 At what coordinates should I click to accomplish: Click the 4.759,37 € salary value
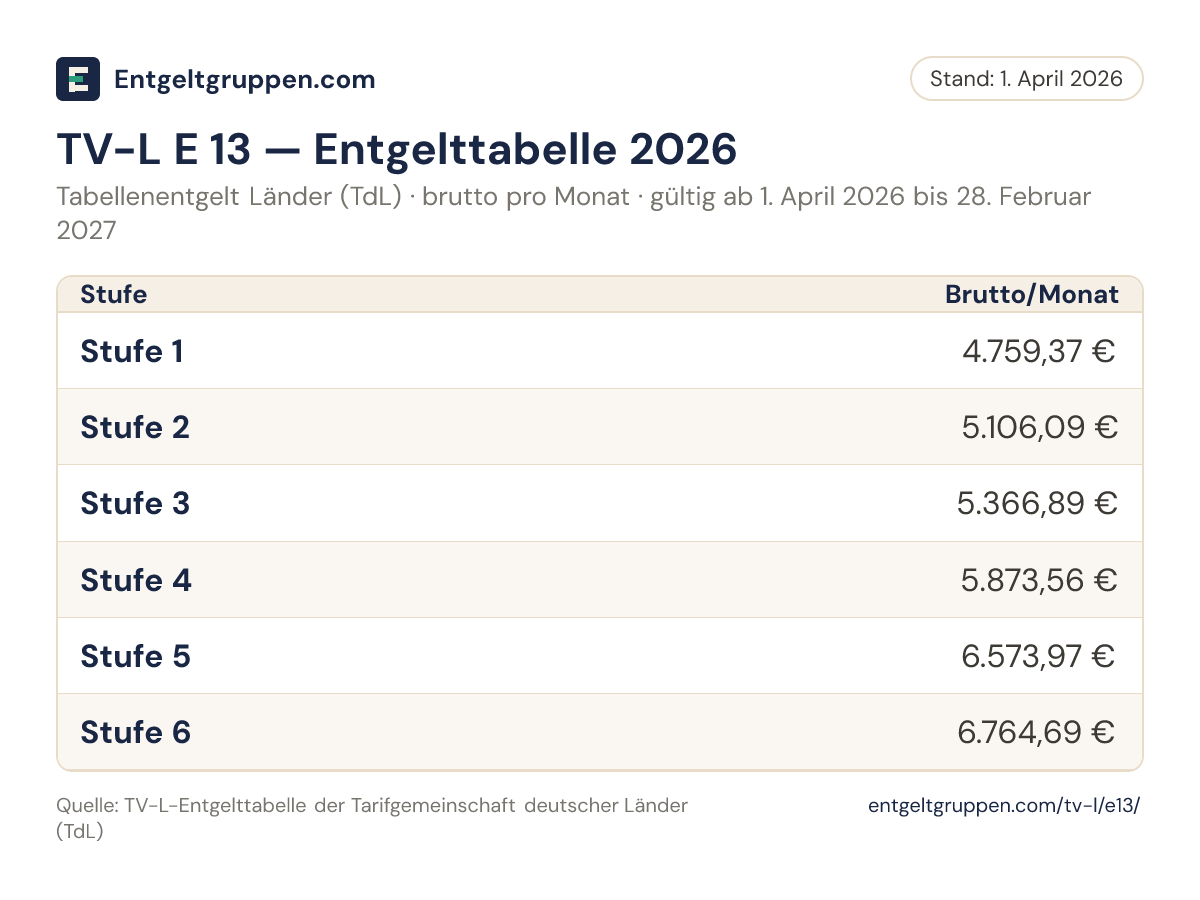coord(1039,351)
